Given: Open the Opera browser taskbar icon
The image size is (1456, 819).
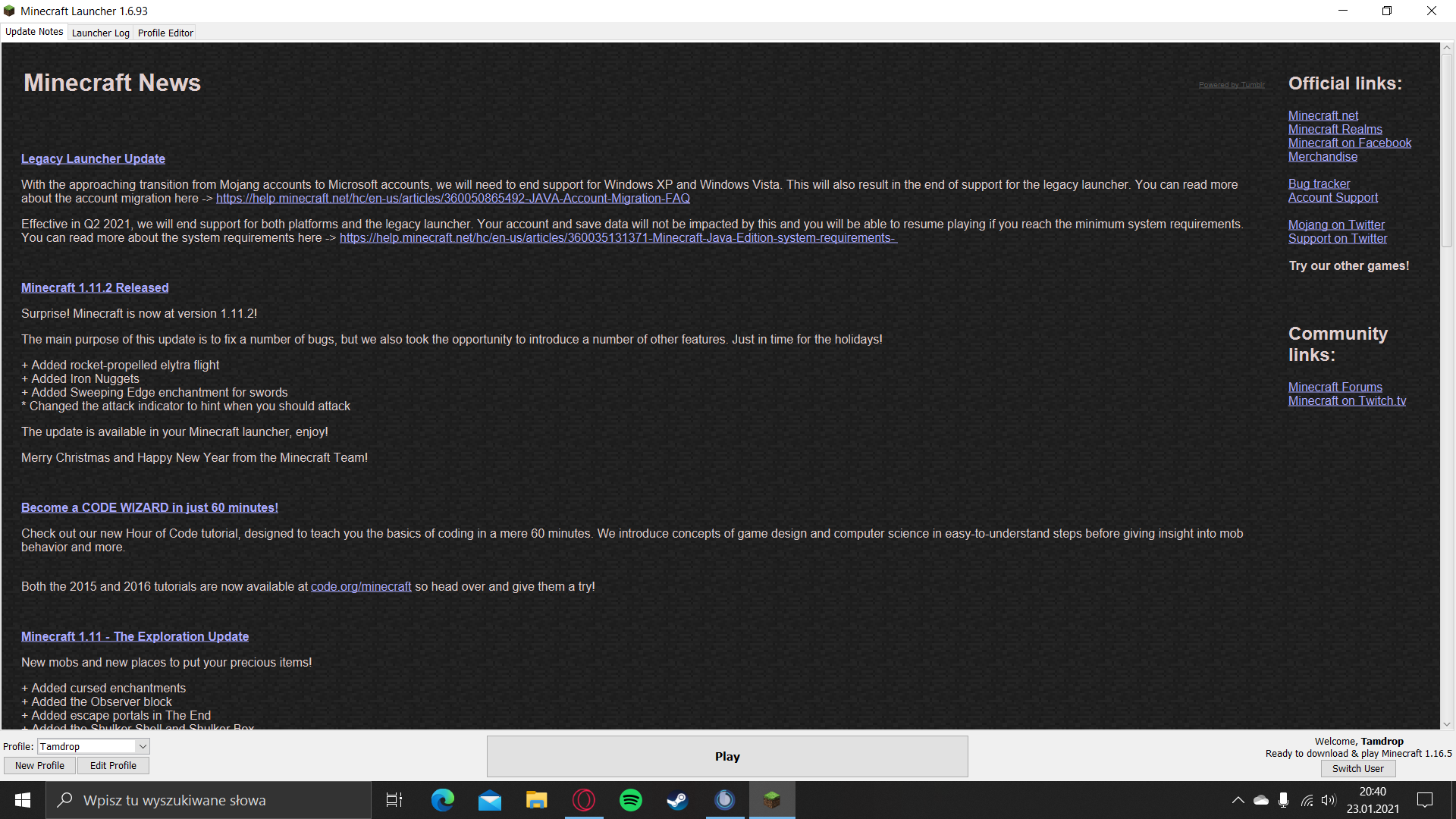Looking at the screenshot, I should pos(584,800).
